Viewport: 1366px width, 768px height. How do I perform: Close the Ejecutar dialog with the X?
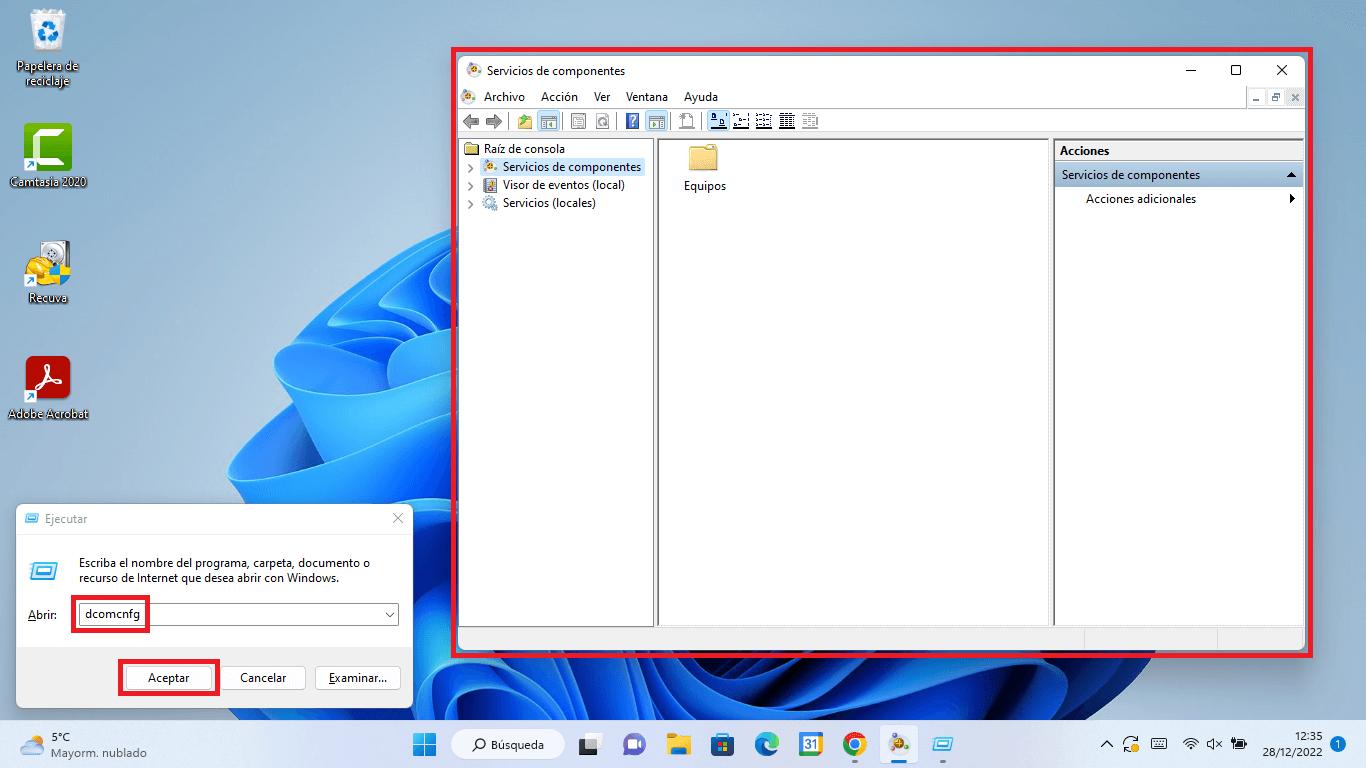pyautogui.click(x=398, y=519)
